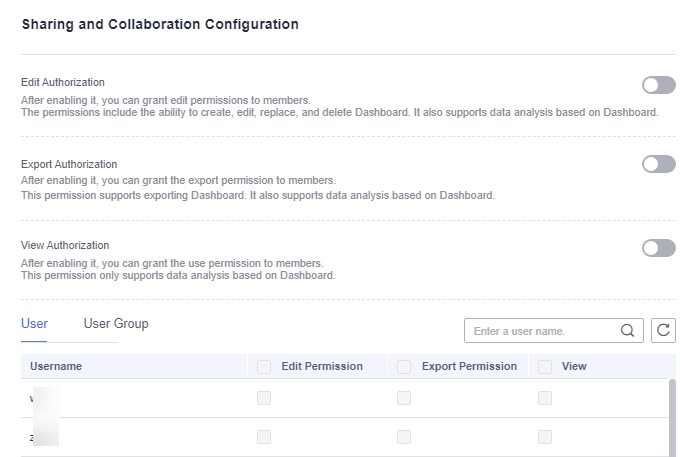This screenshot has height=457, width=680.
Task: Click the refresh user list icon
Action: pyautogui.click(x=663, y=331)
